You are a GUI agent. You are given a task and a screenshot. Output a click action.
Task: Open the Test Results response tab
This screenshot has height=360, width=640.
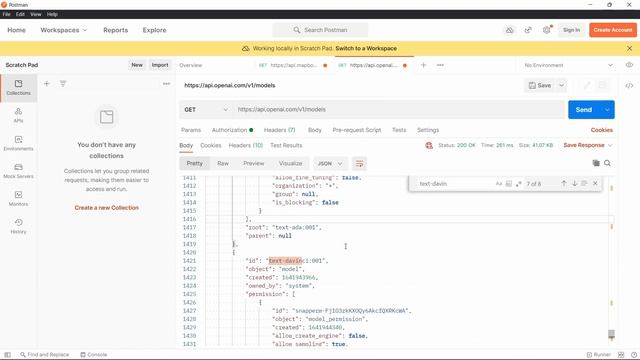(286, 145)
